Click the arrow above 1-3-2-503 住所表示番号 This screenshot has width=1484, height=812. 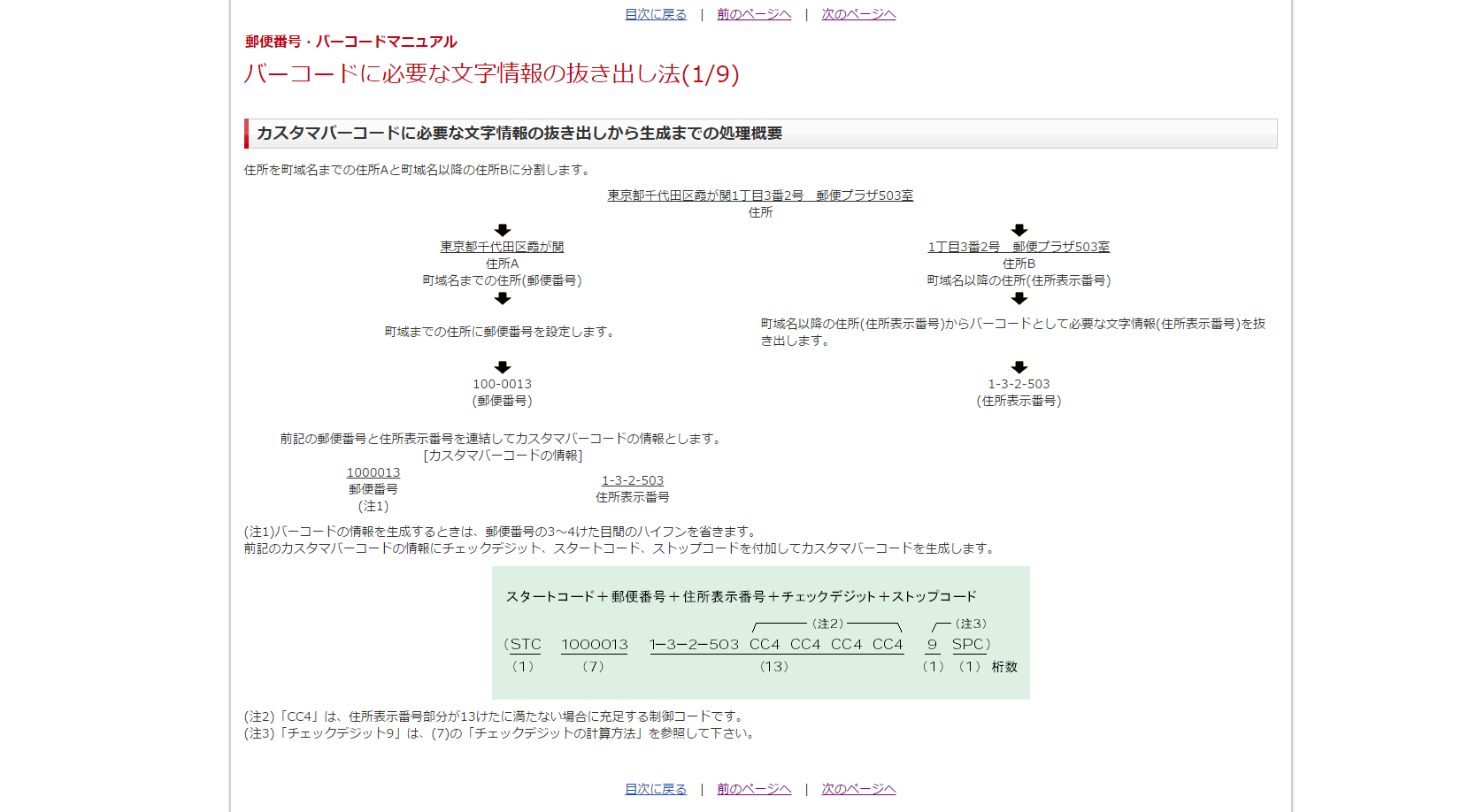tap(1019, 367)
